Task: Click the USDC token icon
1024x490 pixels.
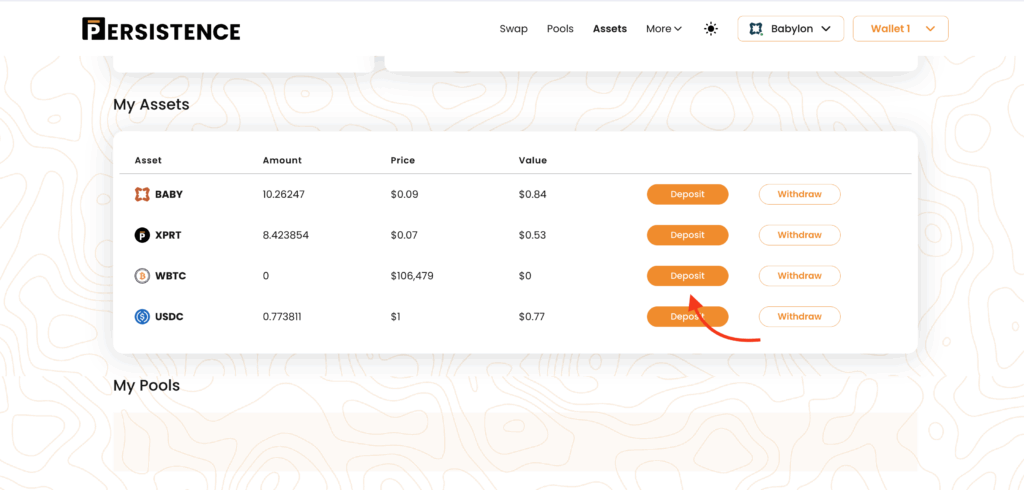Action: [142, 317]
